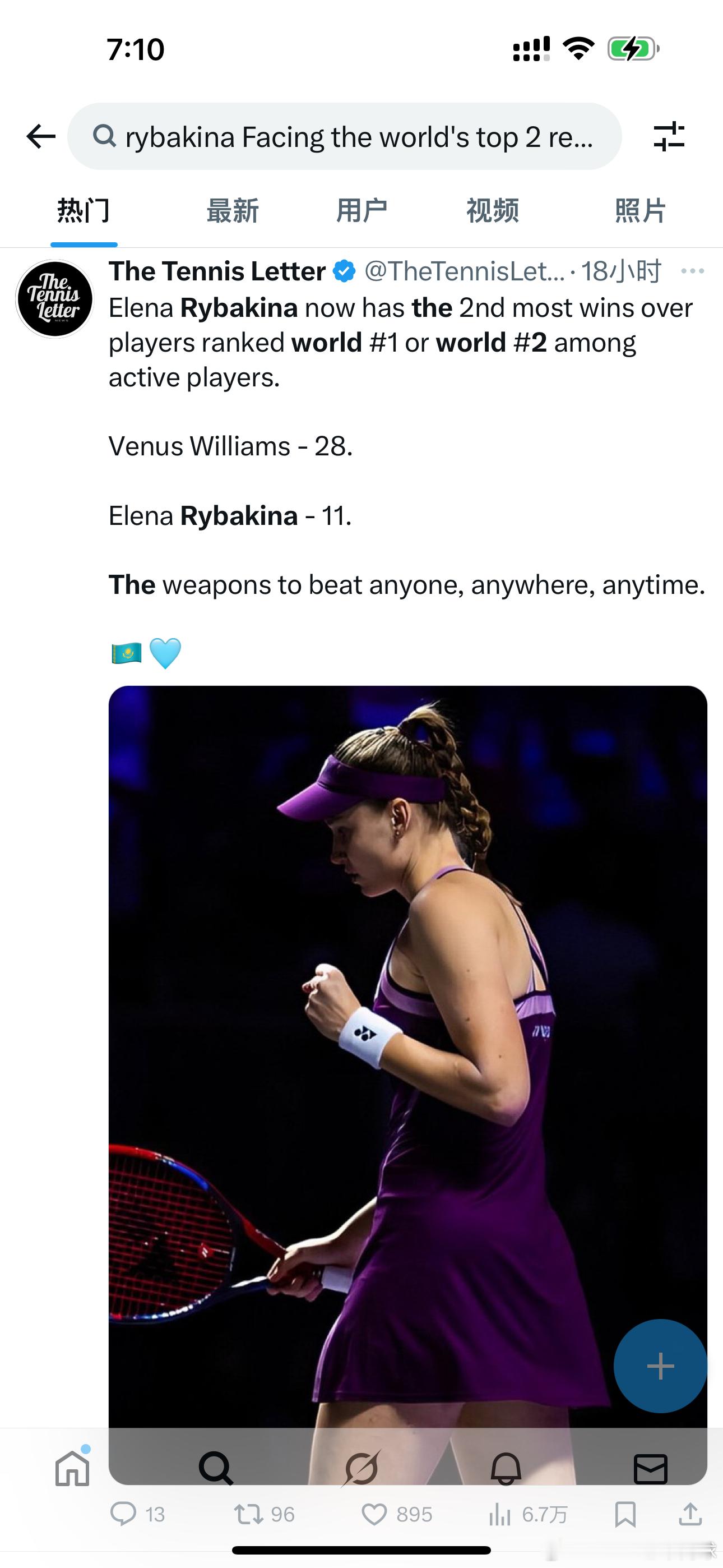
Task: Open search filter settings icon
Action: (669, 136)
